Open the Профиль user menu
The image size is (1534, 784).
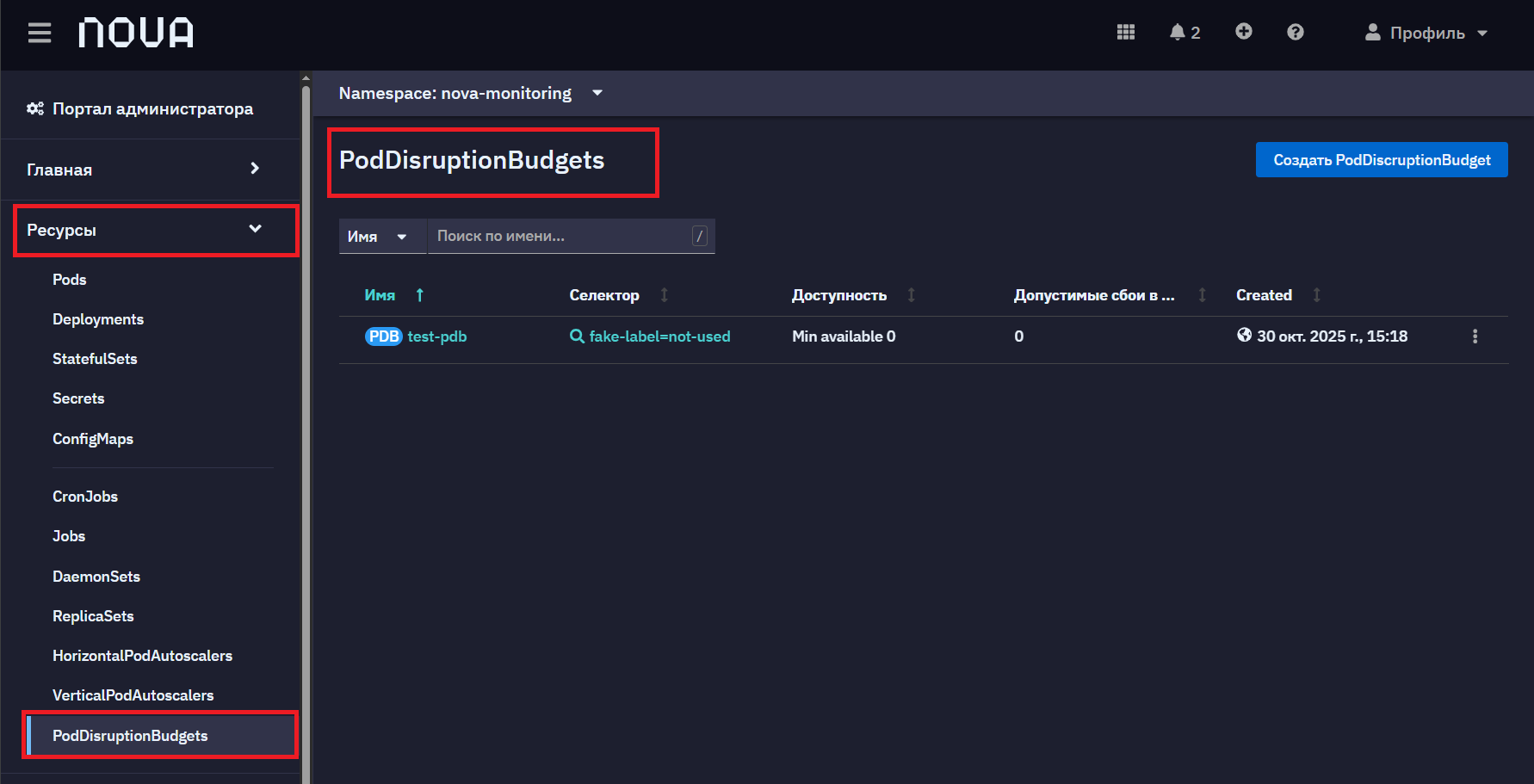[1426, 33]
